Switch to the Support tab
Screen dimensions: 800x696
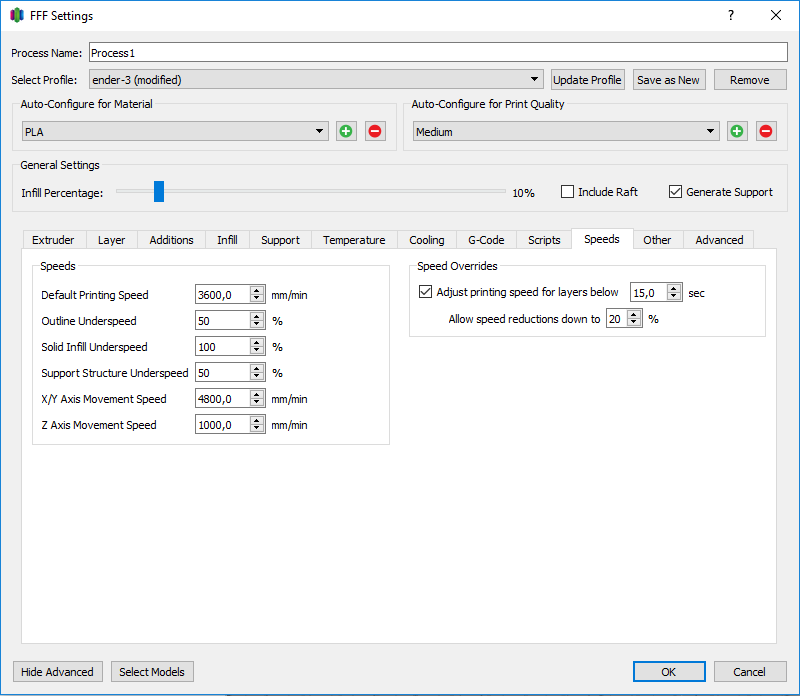(280, 240)
